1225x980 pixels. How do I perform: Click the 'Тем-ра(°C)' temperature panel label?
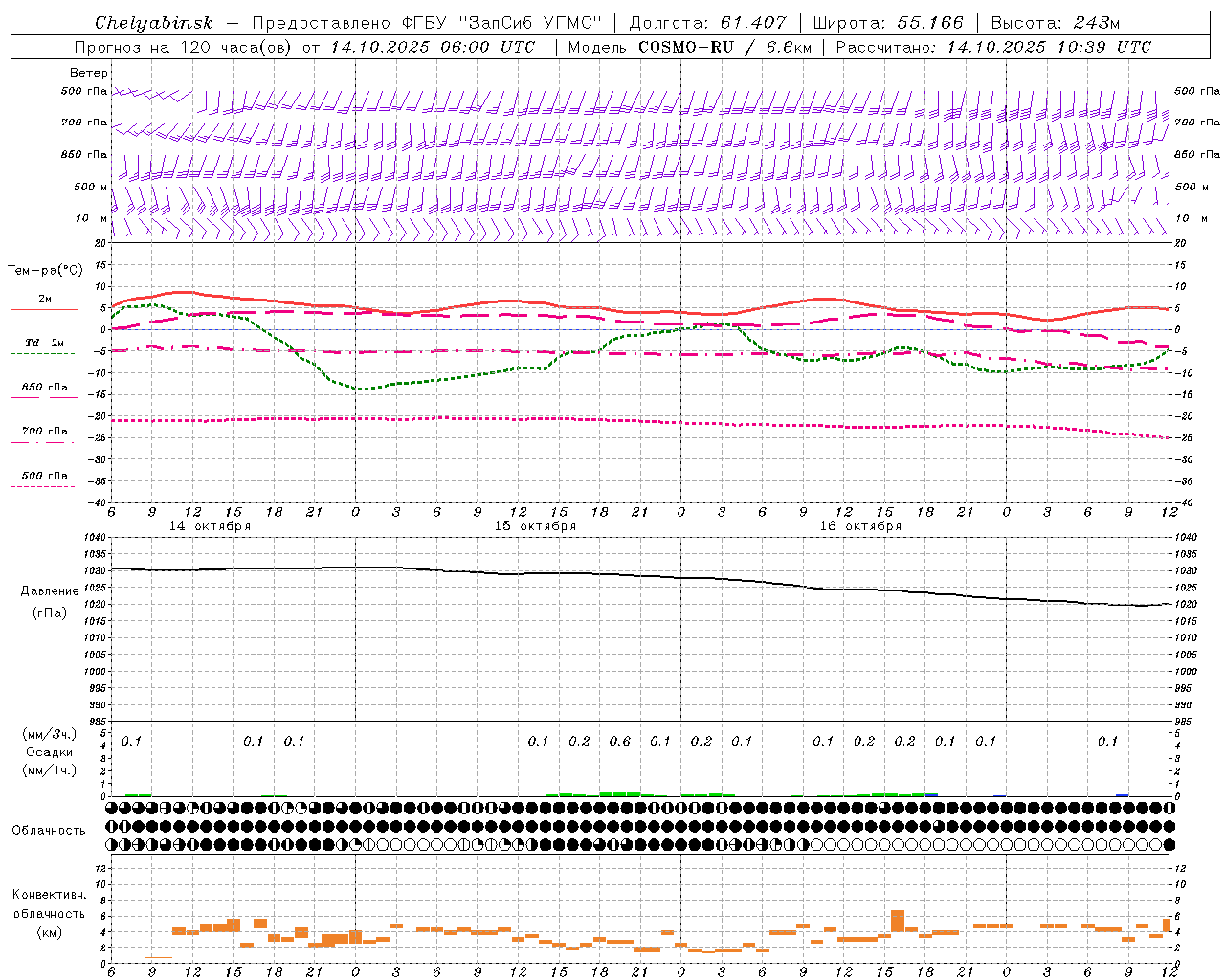(x=45, y=271)
